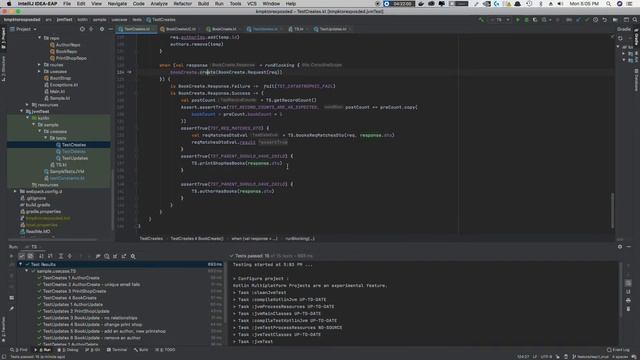Click refresh icon in Gradle panel
Screen dimensions: 640x360
(620, 38)
